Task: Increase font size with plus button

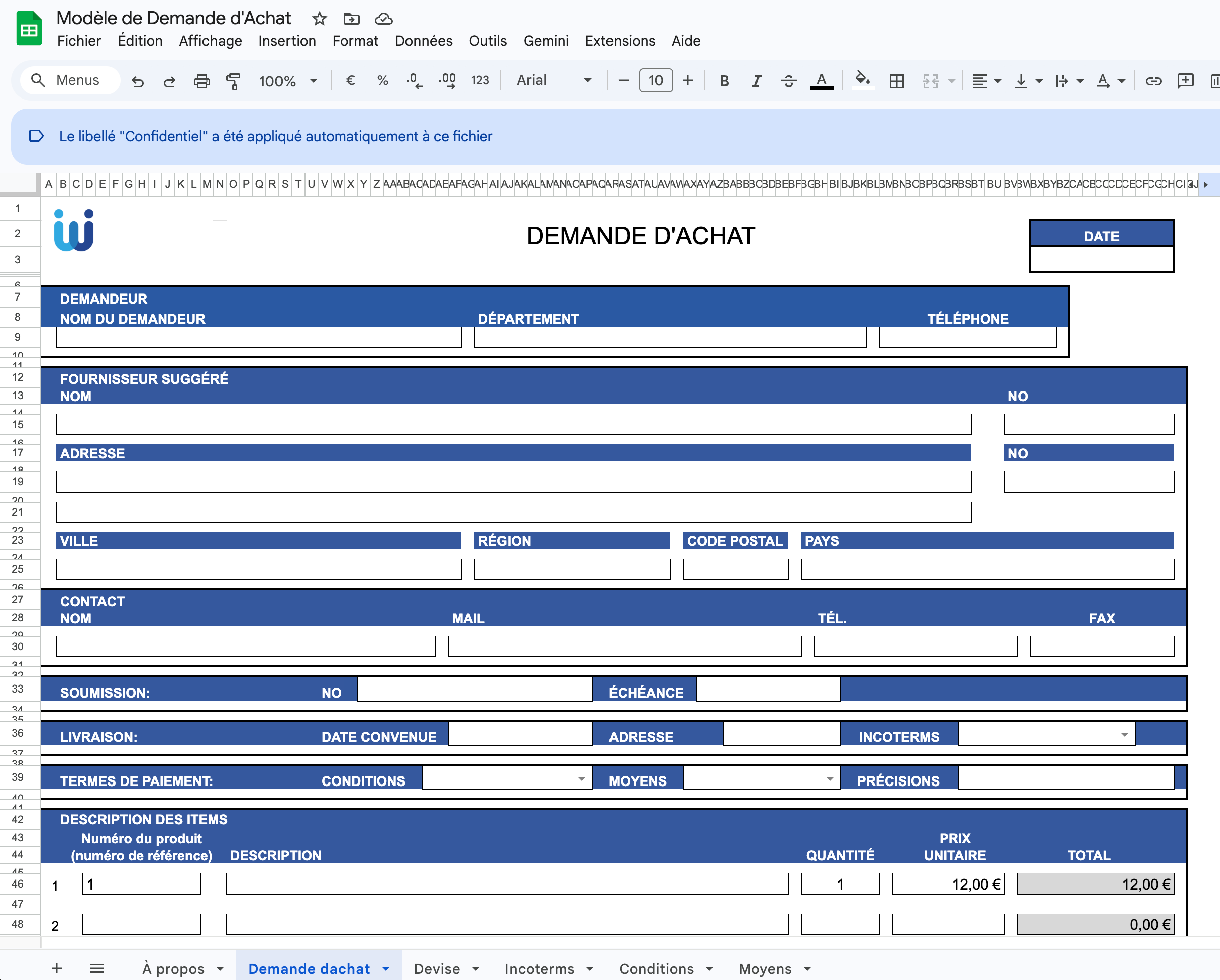Action: point(687,80)
